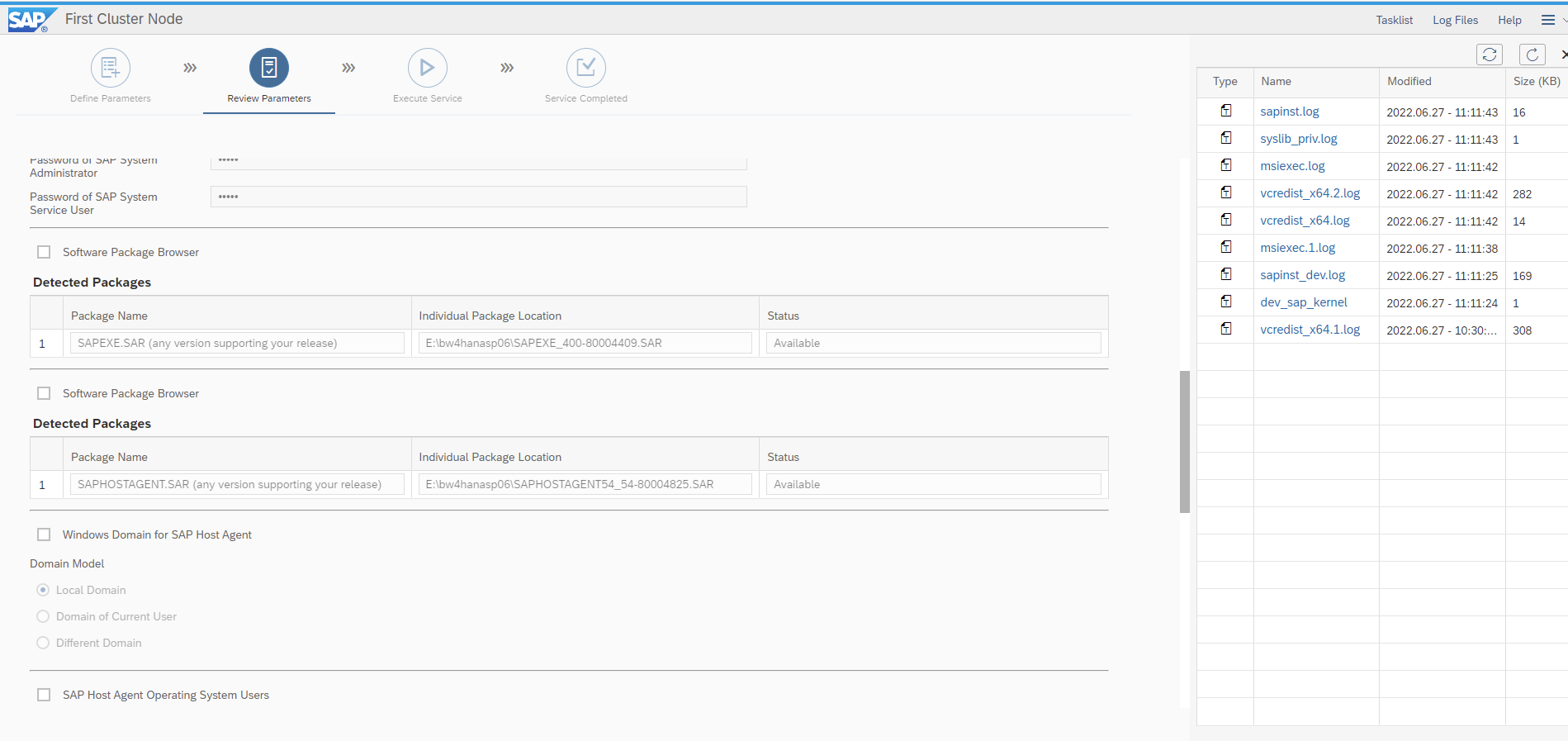Open the vcredist_x64.1.log link
The image size is (1568, 741).
click(1310, 330)
